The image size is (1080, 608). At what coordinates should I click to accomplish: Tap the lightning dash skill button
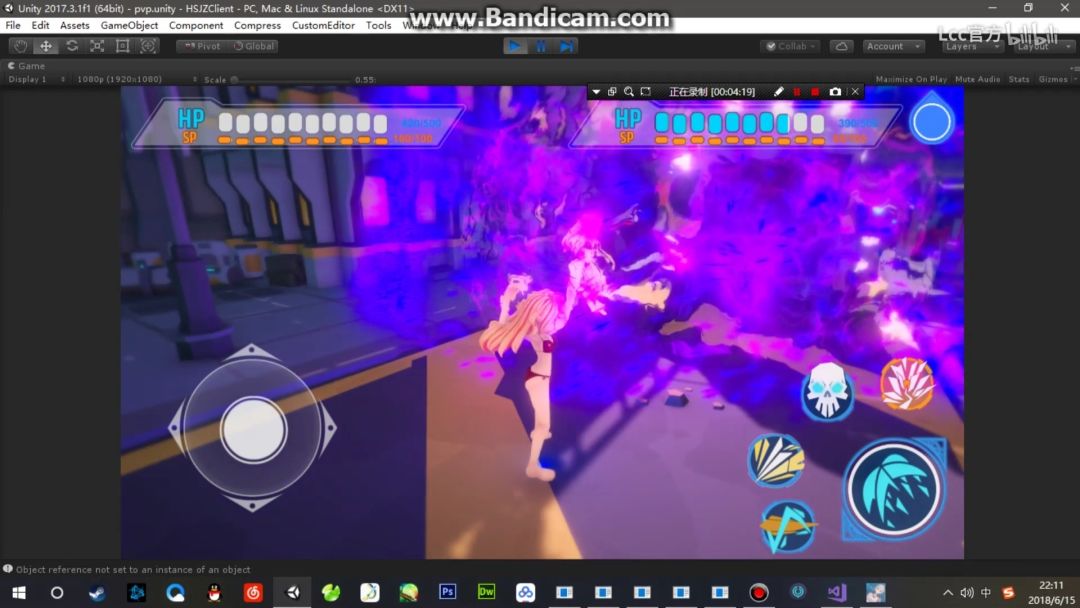click(788, 527)
